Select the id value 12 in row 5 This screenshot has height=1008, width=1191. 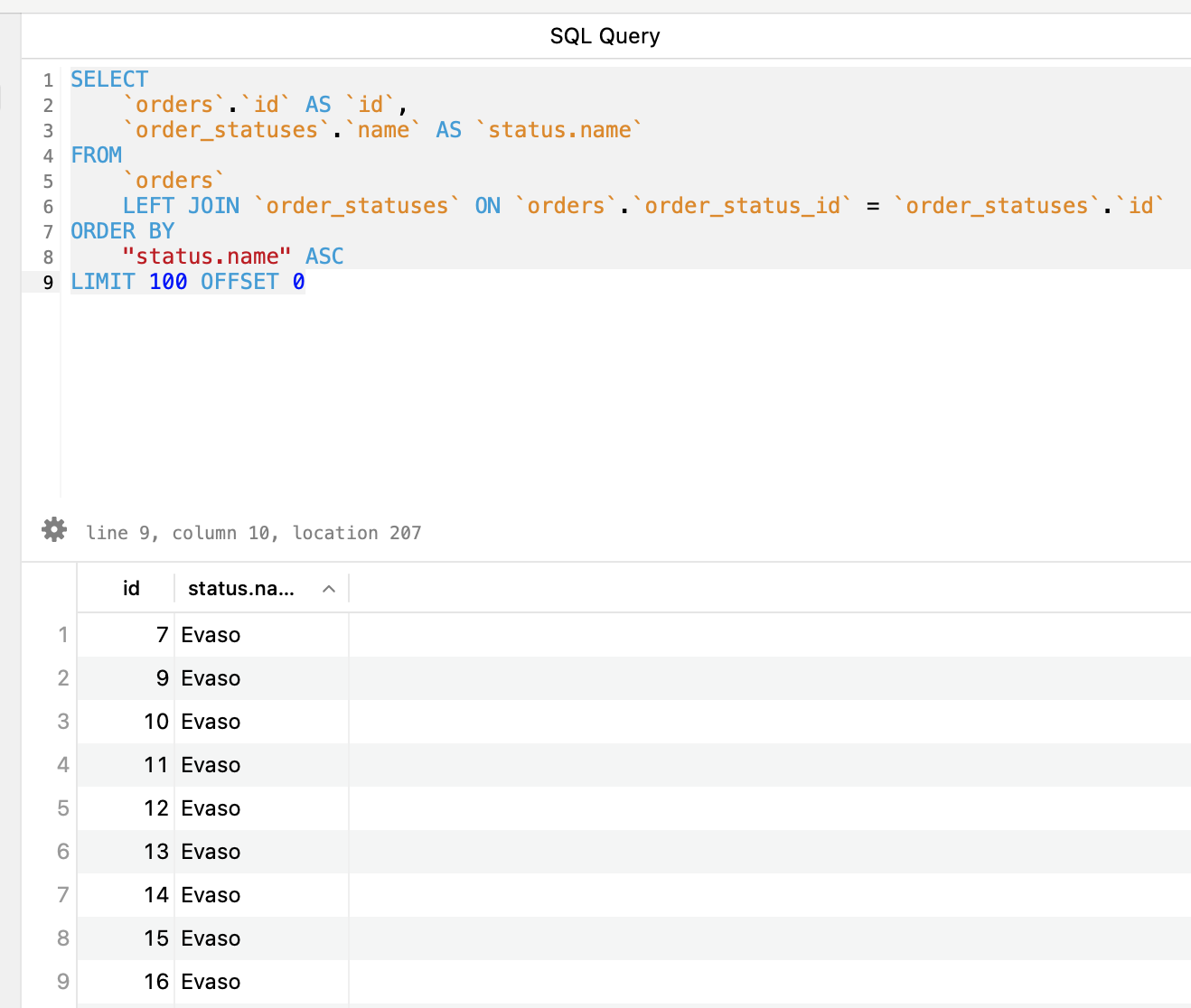pyautogui.click(x=155, y=808)
